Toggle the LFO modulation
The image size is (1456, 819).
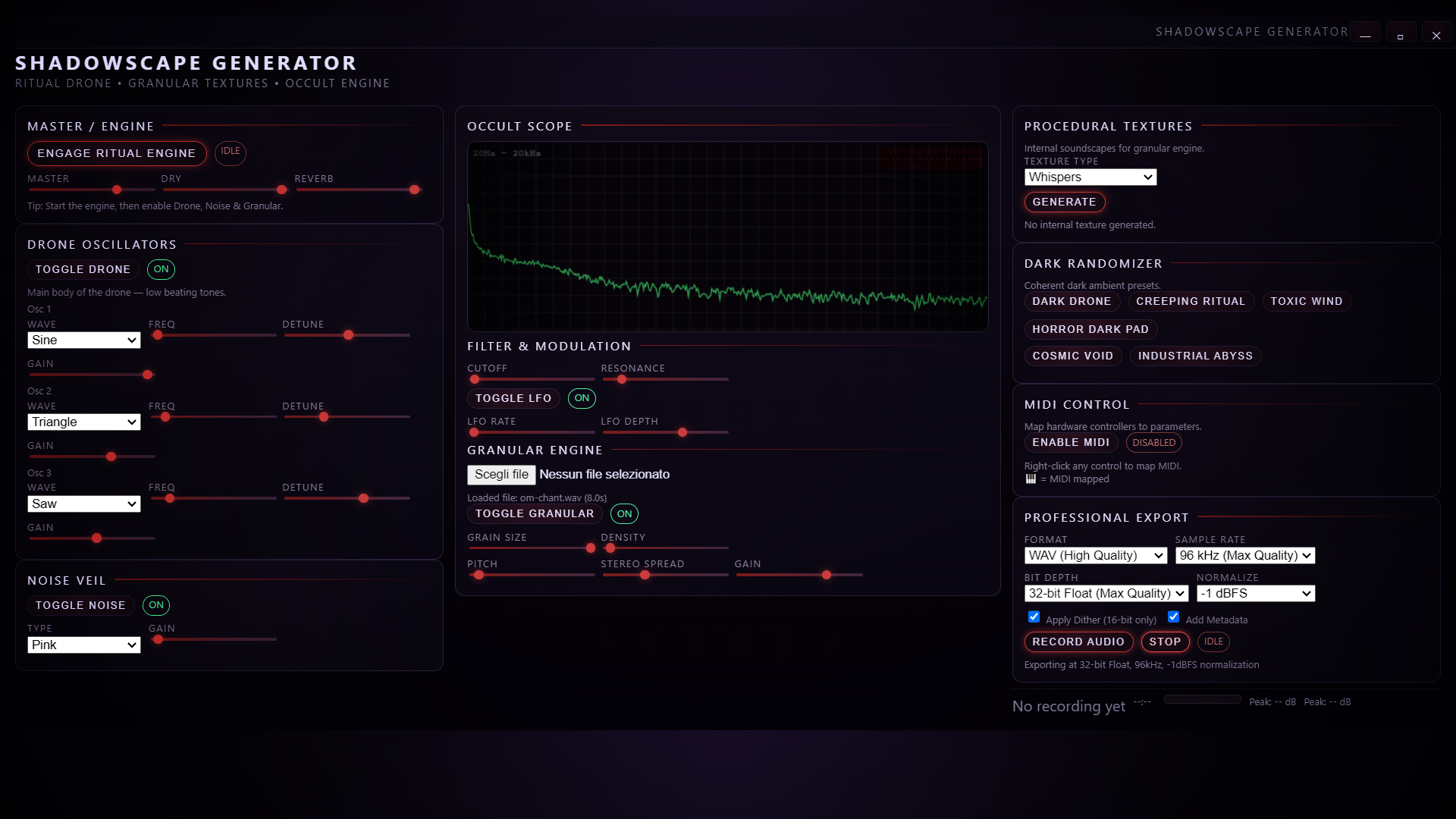[513, 398]
